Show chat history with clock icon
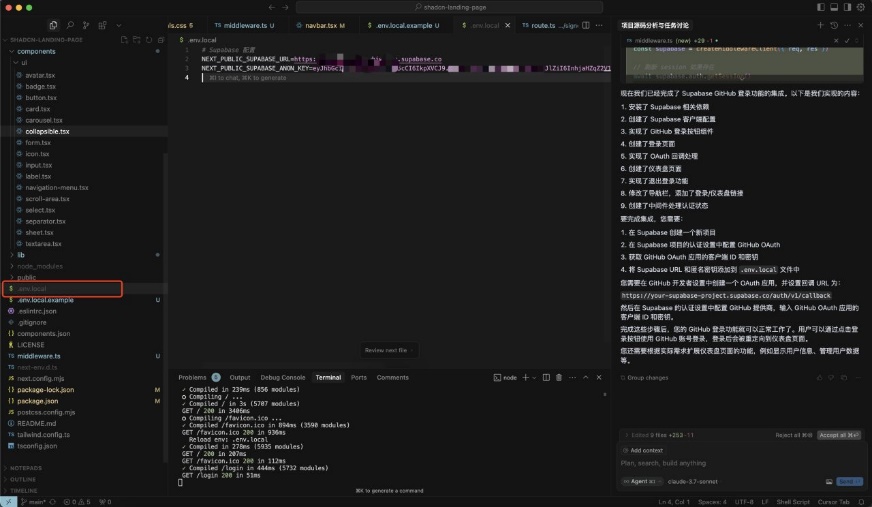This screenshot has width=872, height=507. [834, 25]
